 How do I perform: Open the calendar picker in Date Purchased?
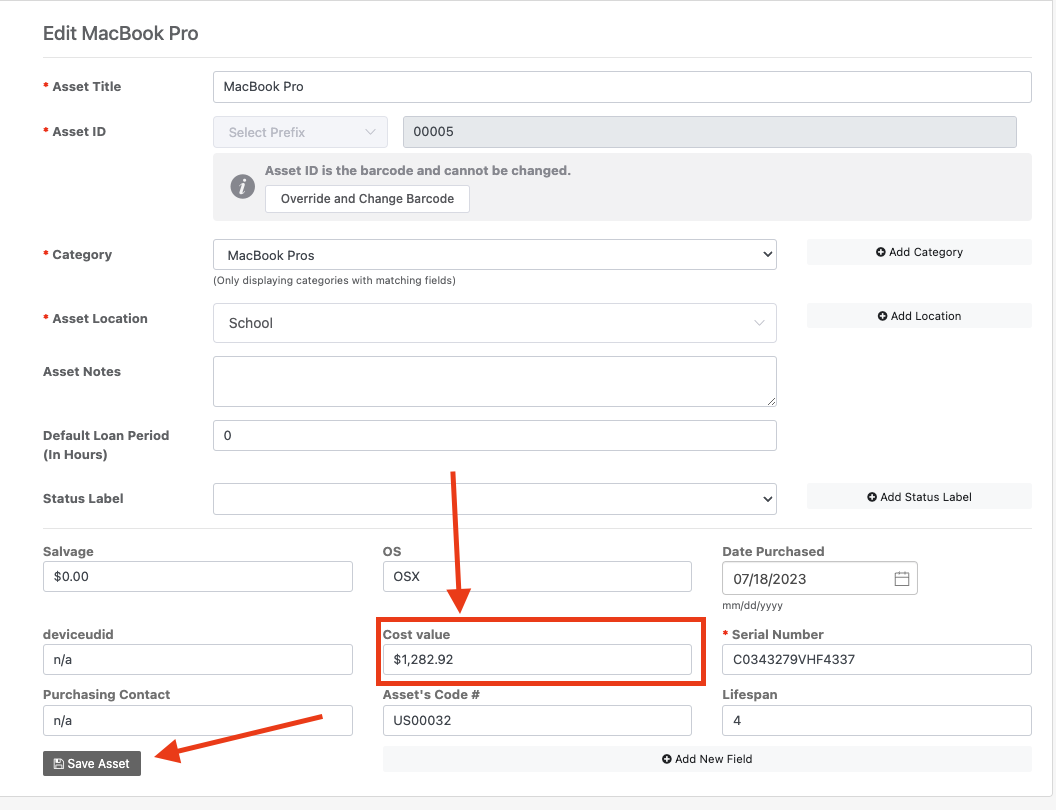click(x=902, y=578)
